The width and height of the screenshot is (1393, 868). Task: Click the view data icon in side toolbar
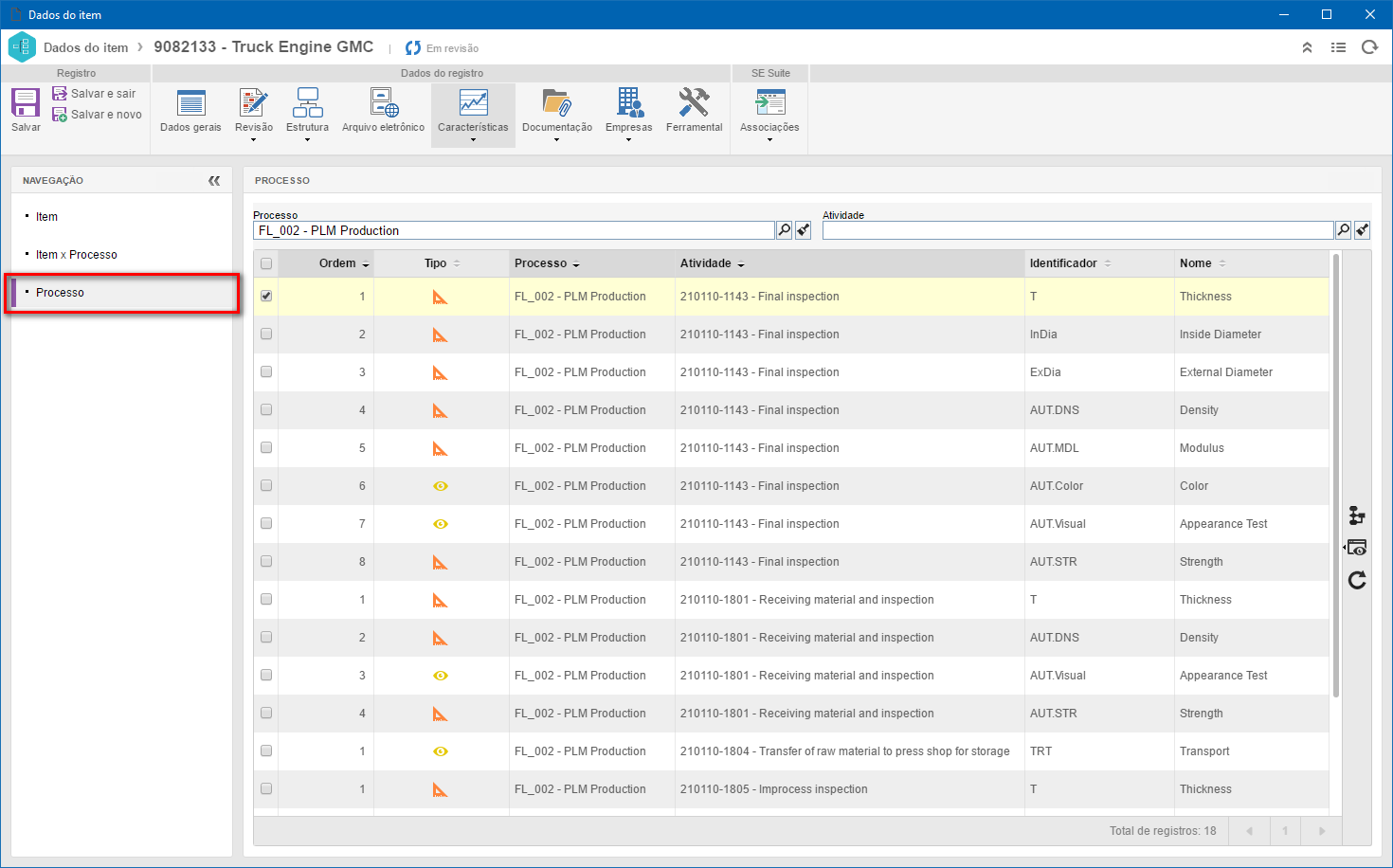1356,548
